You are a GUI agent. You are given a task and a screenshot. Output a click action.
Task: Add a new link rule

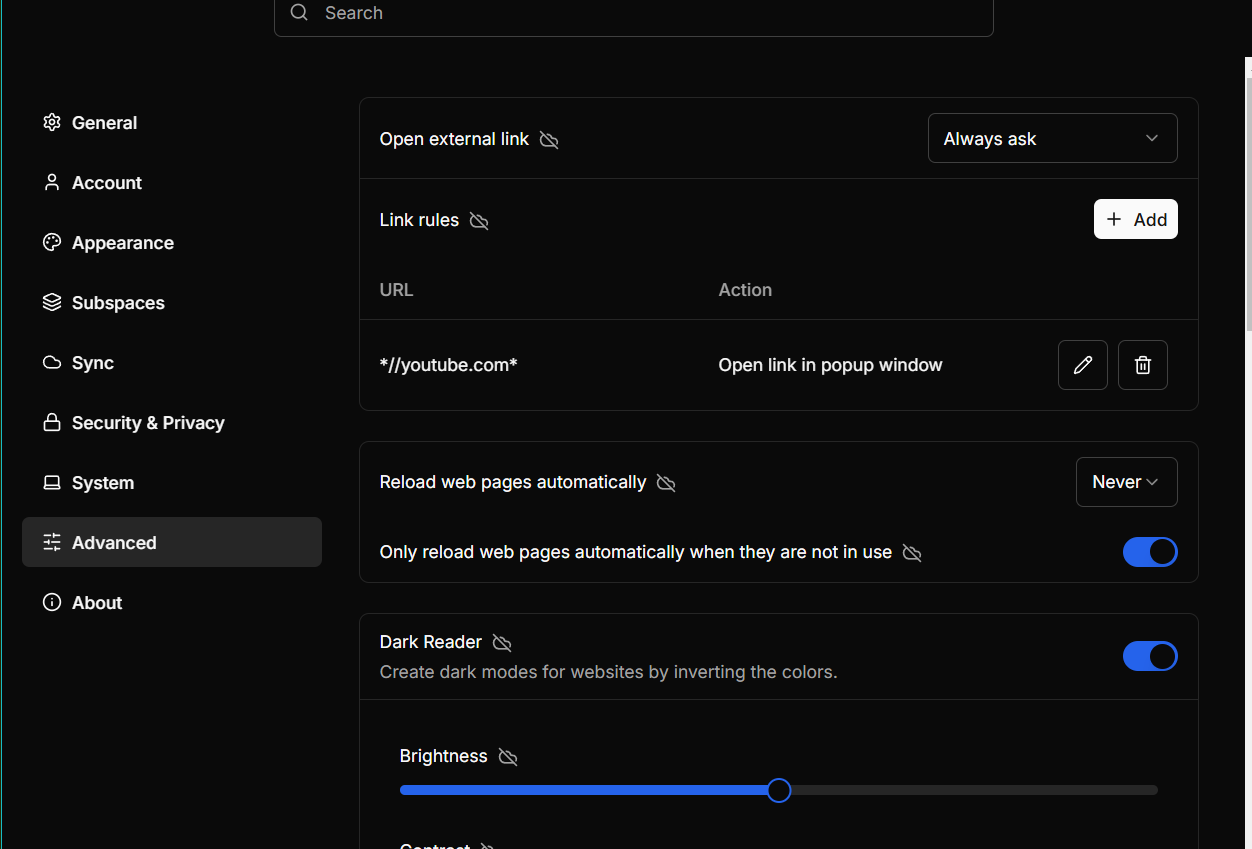click(x=1135, y=220)
